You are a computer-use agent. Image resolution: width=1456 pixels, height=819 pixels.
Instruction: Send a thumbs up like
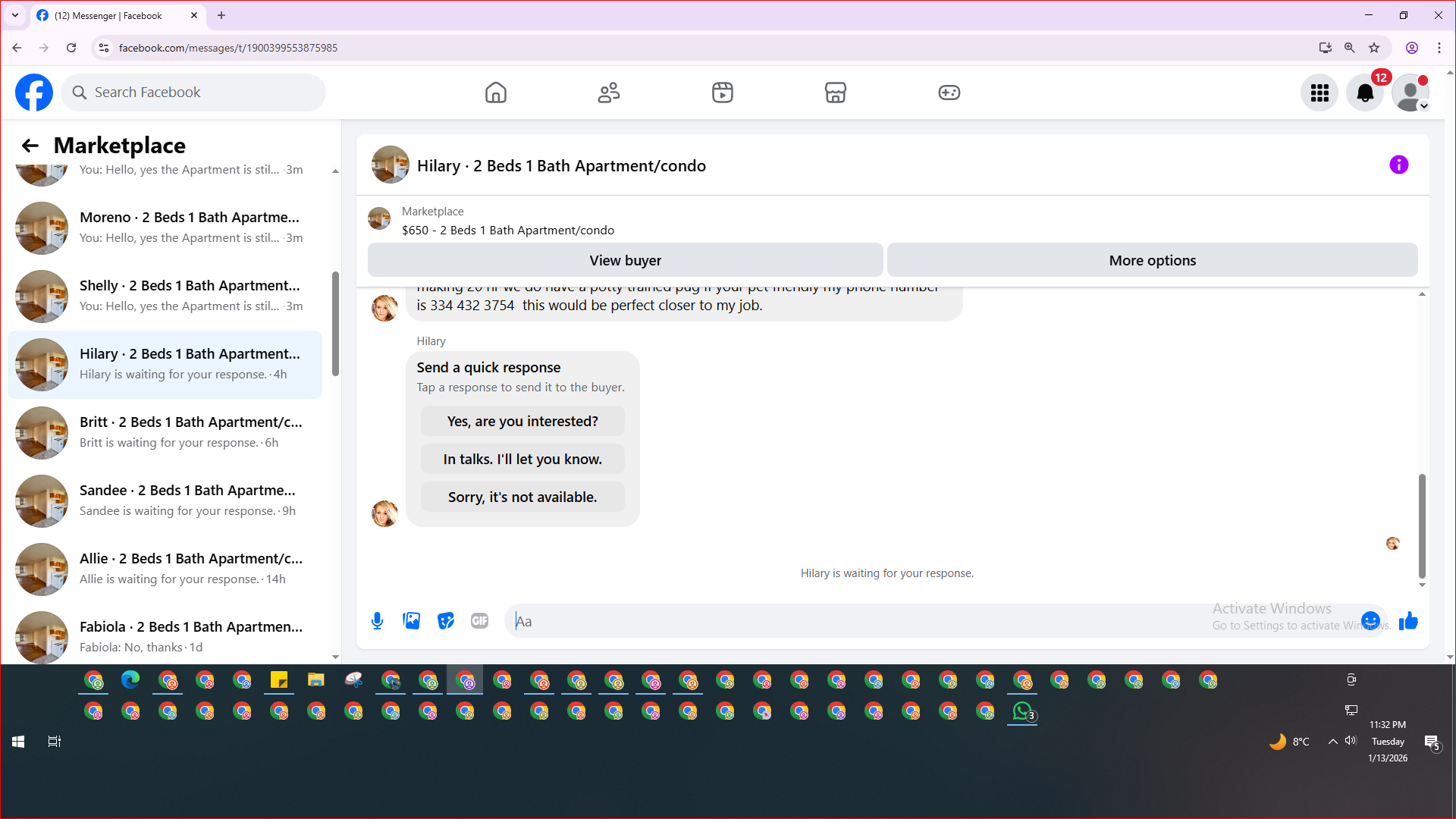(1408, 621)
